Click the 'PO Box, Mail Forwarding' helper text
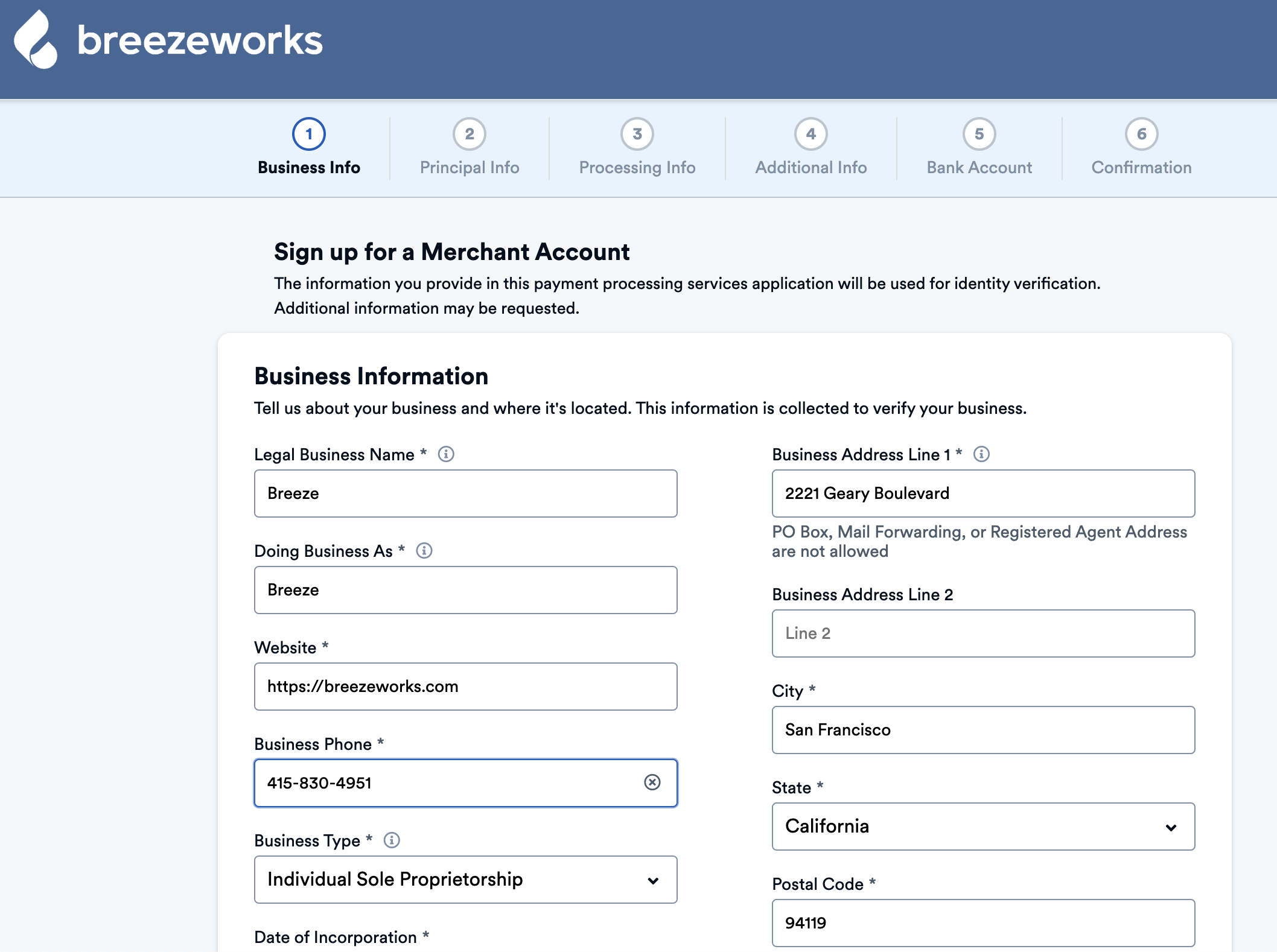Viewport: 1277px width, 952px height. 979,541
